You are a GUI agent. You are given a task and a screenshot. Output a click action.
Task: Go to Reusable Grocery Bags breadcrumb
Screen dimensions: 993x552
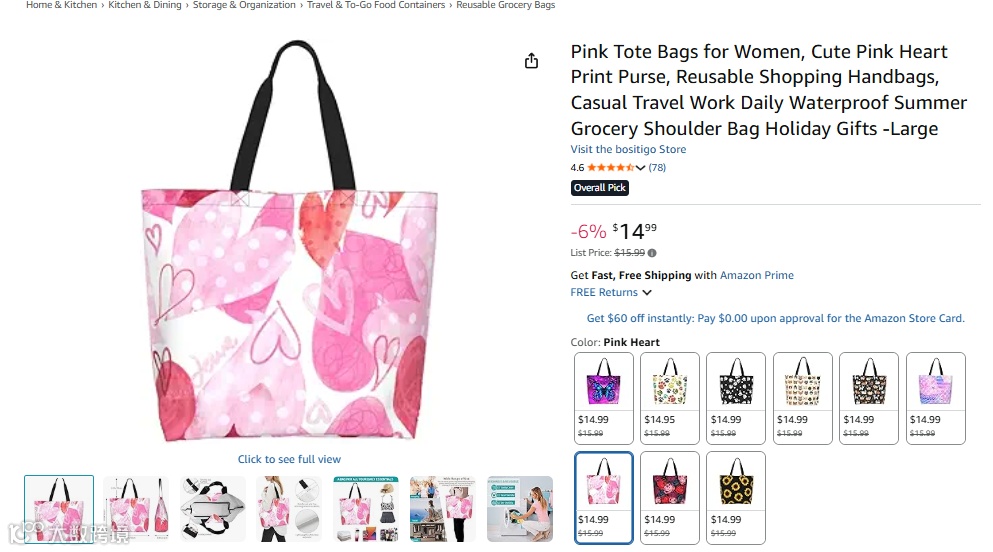click(x=505, y=5)
